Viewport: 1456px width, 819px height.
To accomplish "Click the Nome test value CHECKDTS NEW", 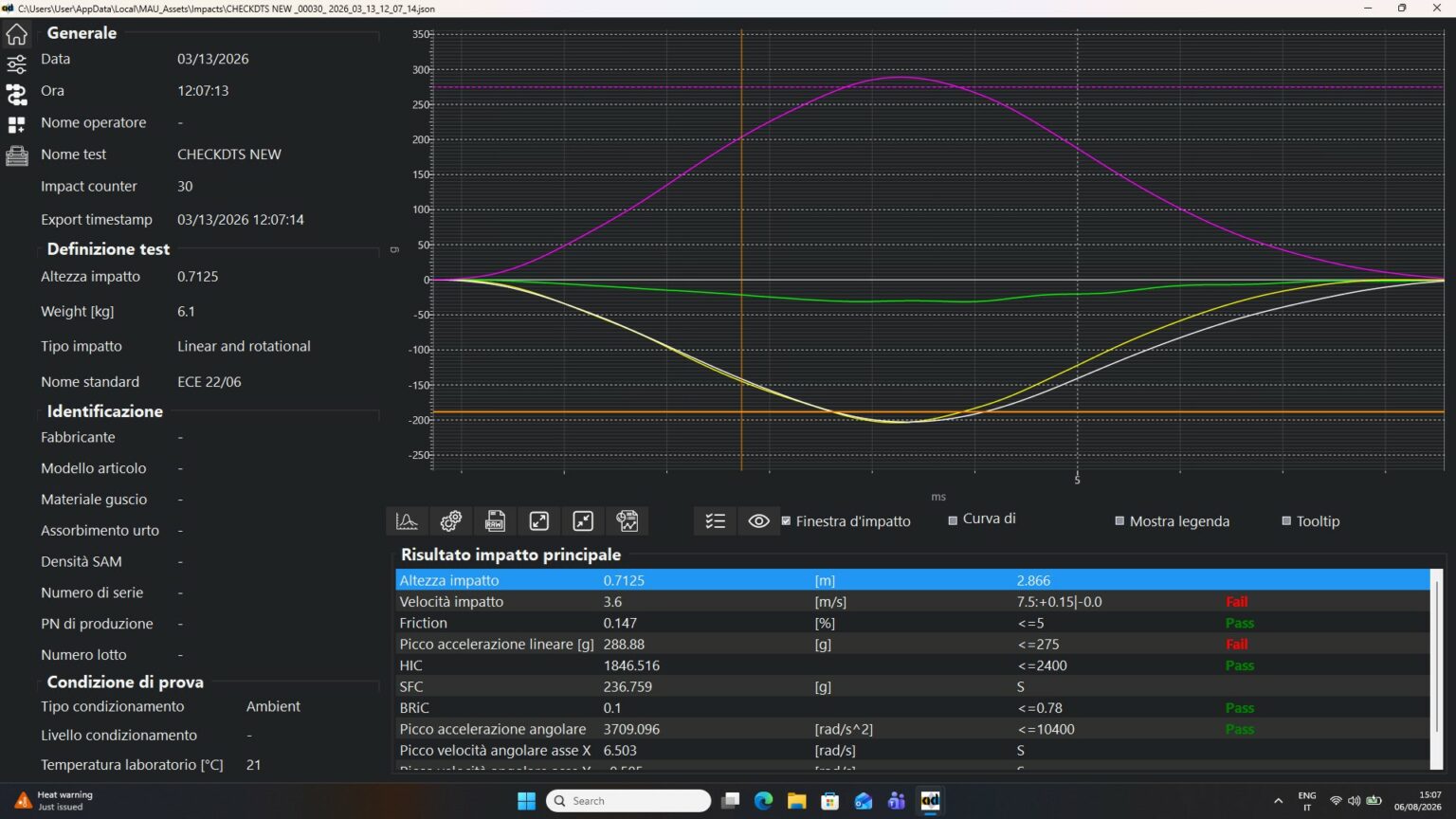I will [x=229, y=155].
